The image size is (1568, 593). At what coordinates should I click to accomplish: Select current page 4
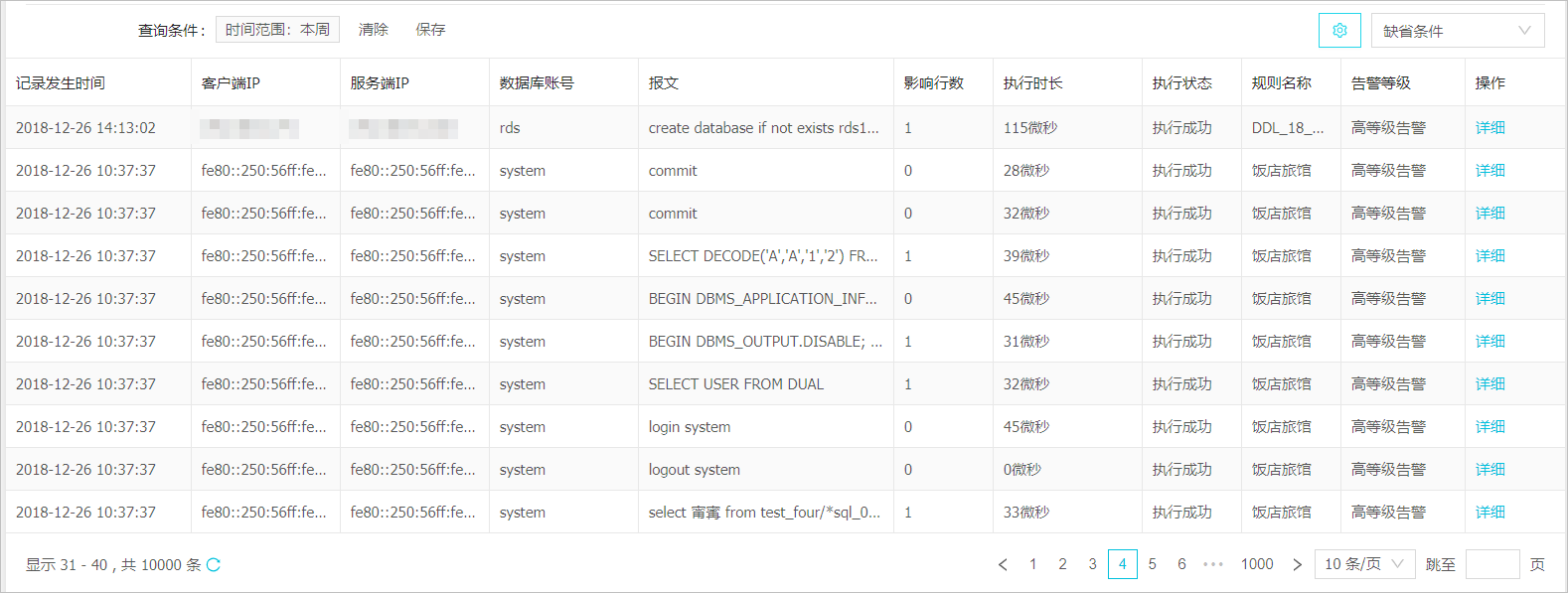(1122, 564)
